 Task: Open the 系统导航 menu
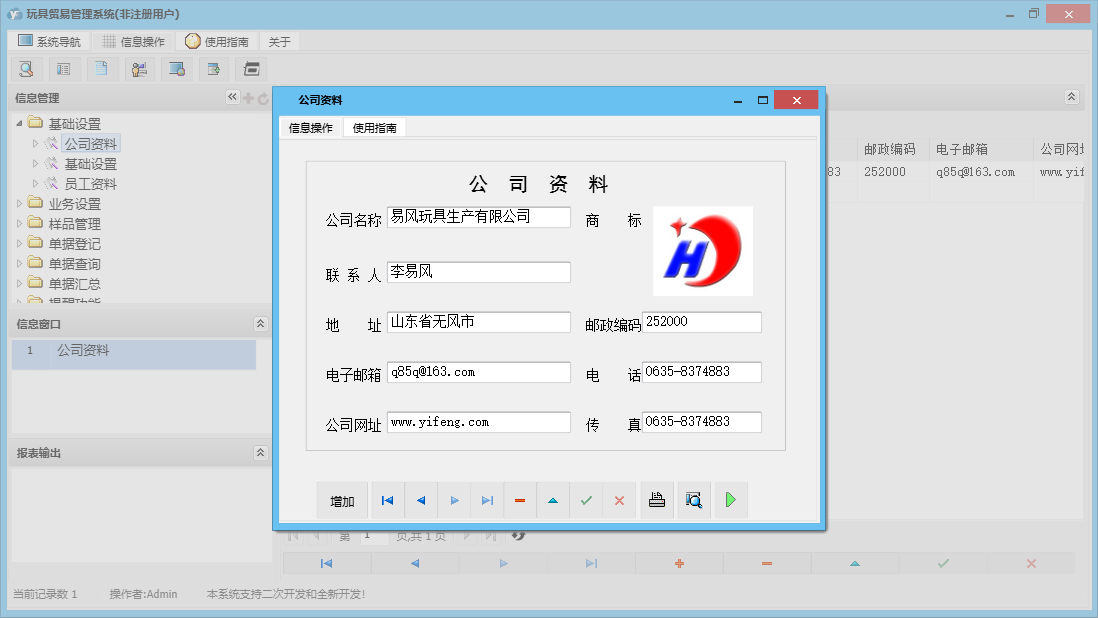tap(48, 41)
